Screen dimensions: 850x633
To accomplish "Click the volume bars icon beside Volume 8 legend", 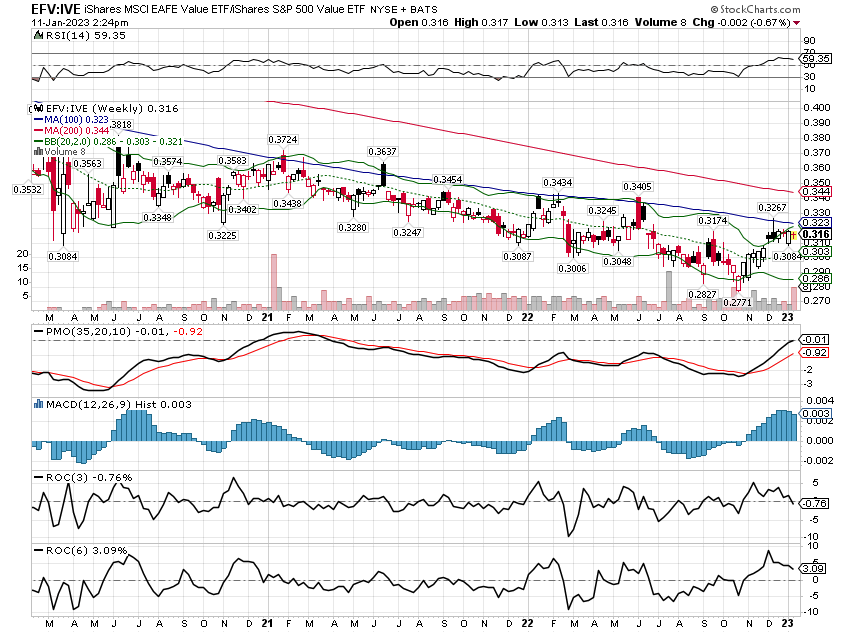I will [38, 152].
